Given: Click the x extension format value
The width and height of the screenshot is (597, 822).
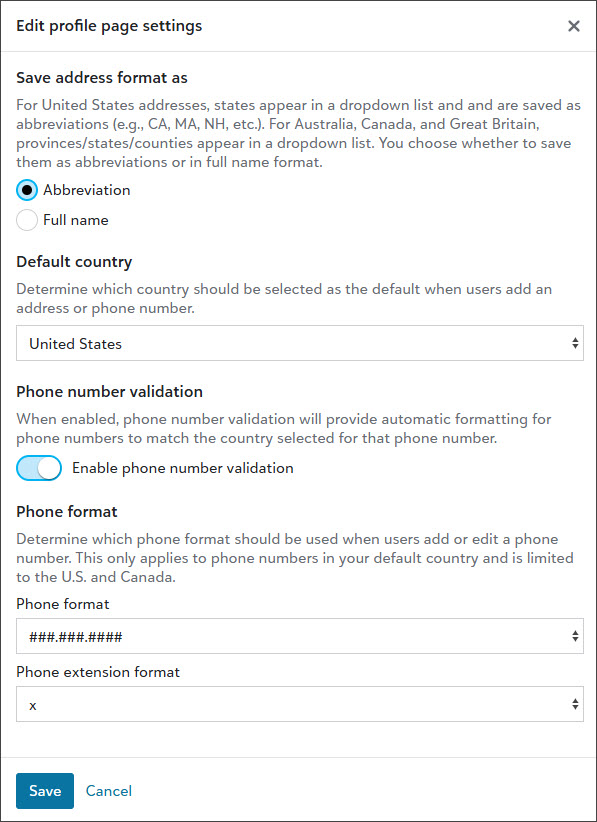Looking at the screenshot, I should tap(35, 704).
